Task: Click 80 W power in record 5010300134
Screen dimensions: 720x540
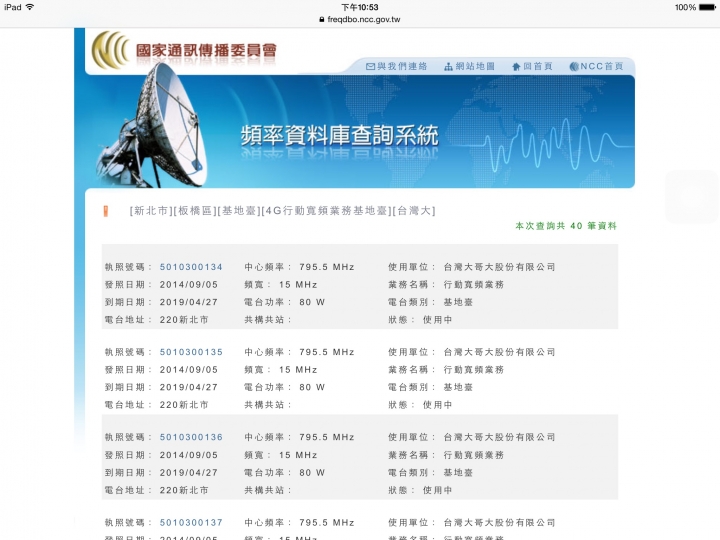Action: (x=312, y=302)
